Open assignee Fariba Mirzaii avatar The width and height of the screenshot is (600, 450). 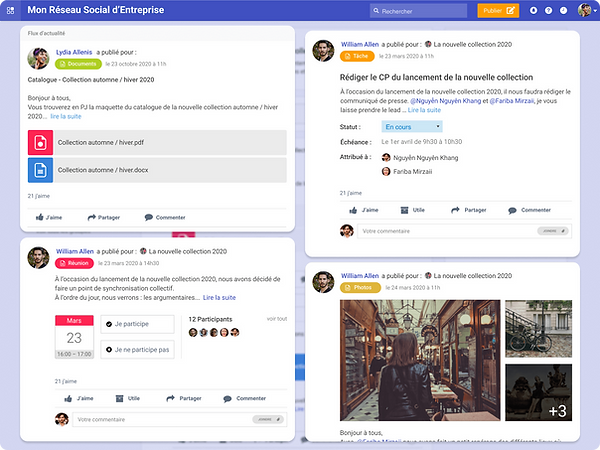click(386, 171)
